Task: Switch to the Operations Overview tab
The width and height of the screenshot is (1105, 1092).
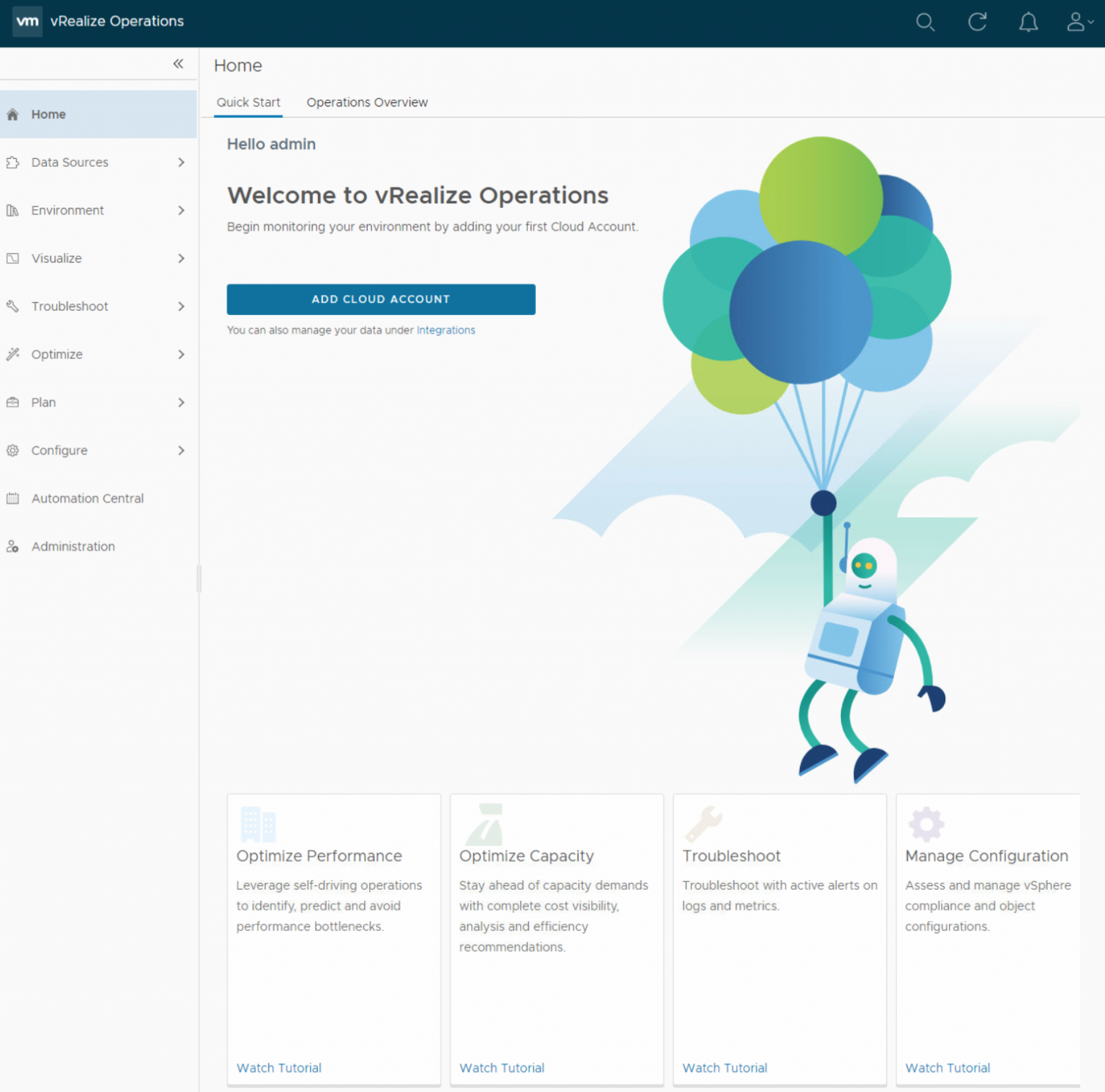Action: point(367,102)
